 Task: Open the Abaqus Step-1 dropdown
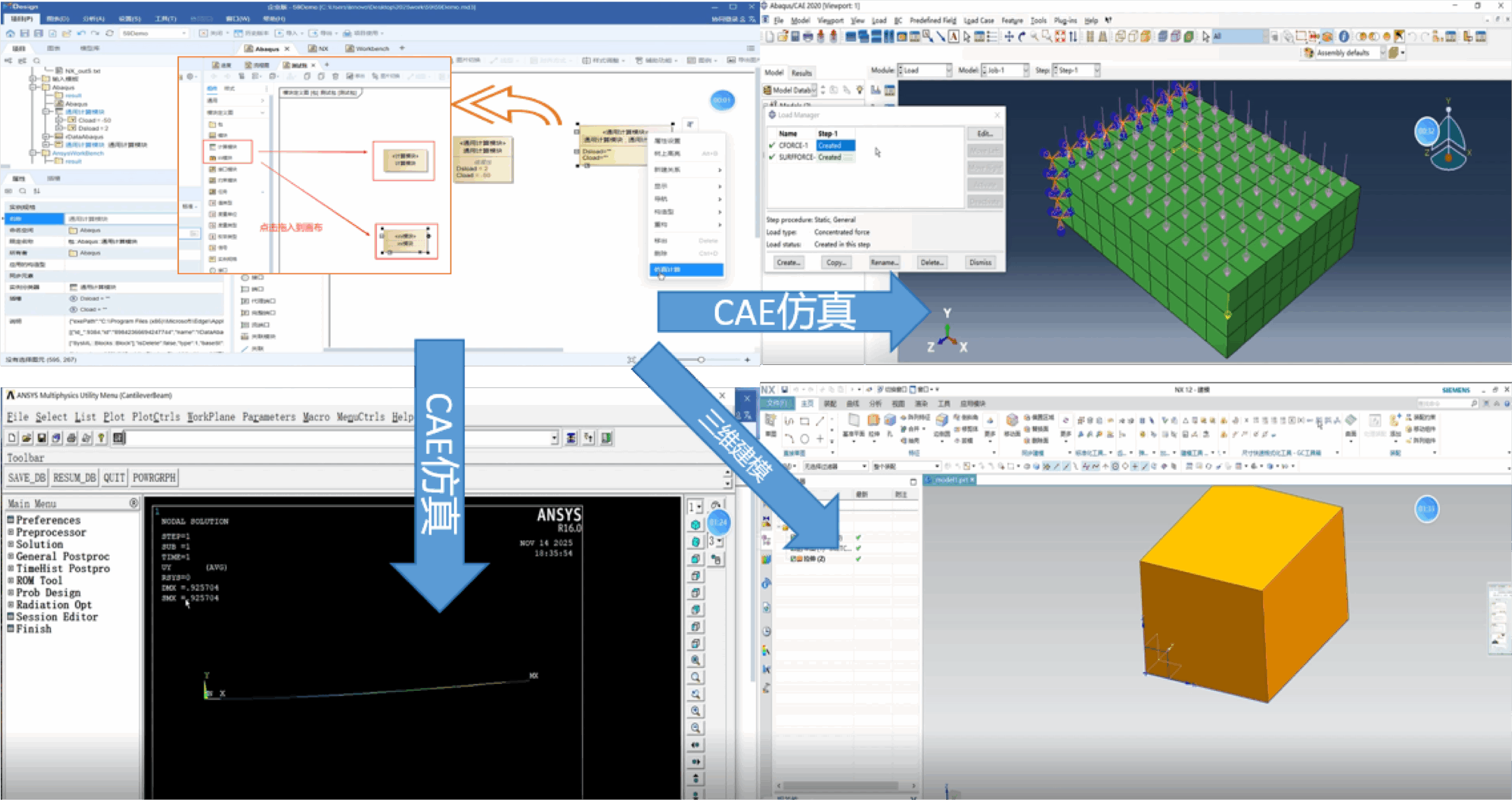click(1076, 71)
